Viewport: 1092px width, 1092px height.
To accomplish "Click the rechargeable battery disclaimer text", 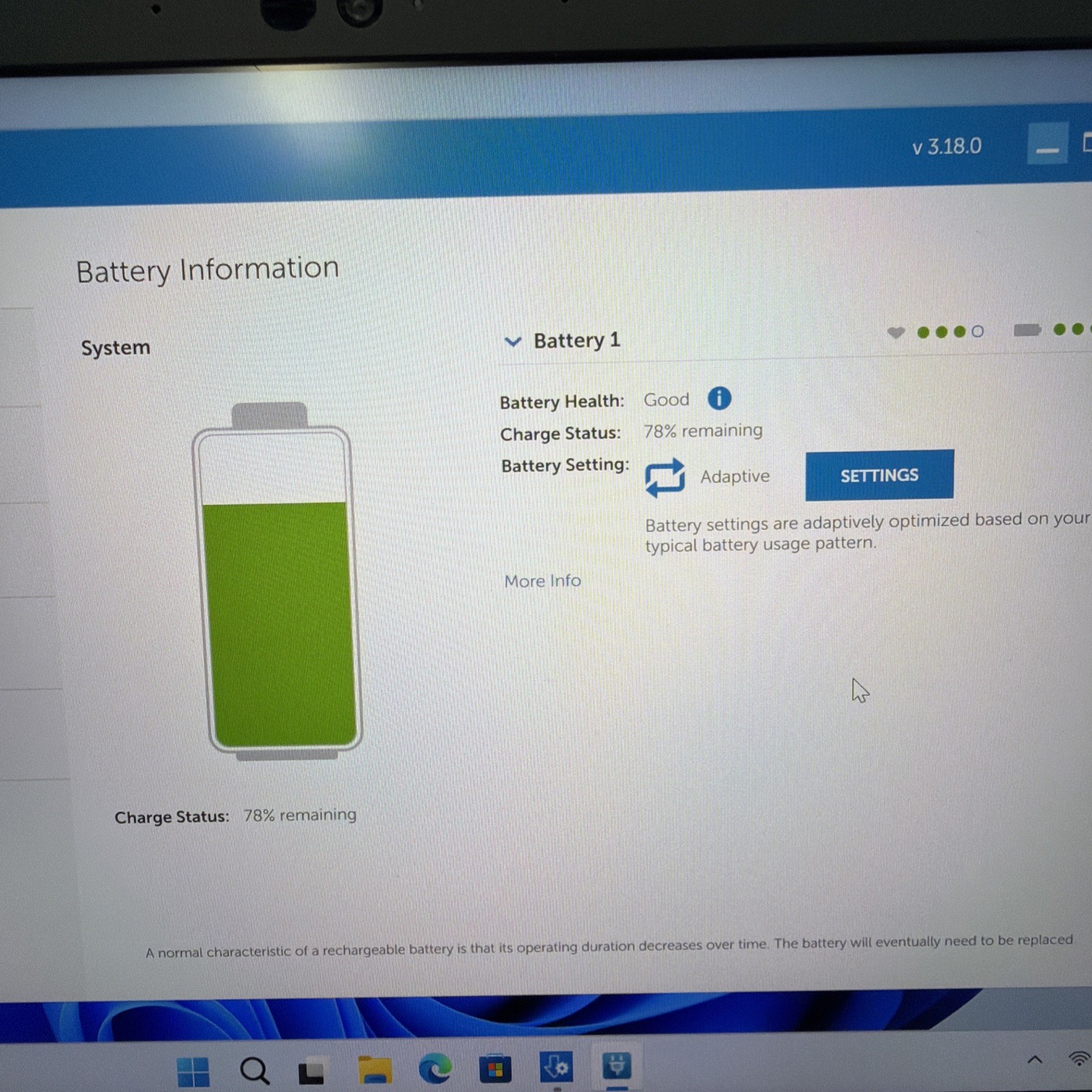I will (x=609, y=946).
